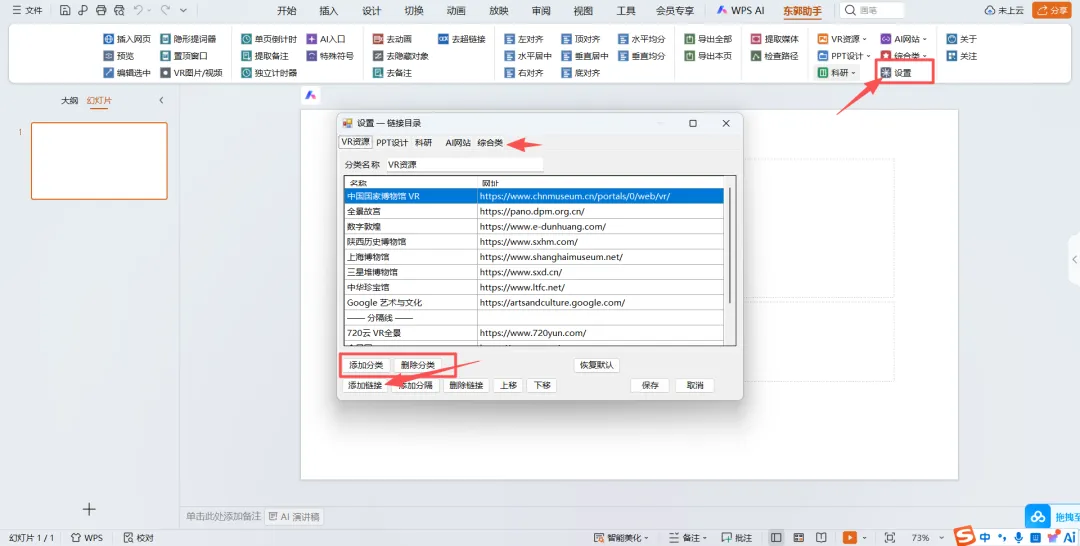1080x546 pixels.
Task: Click 去超链接 remove hyperlinks tool
Action: (x=462, y=39)
